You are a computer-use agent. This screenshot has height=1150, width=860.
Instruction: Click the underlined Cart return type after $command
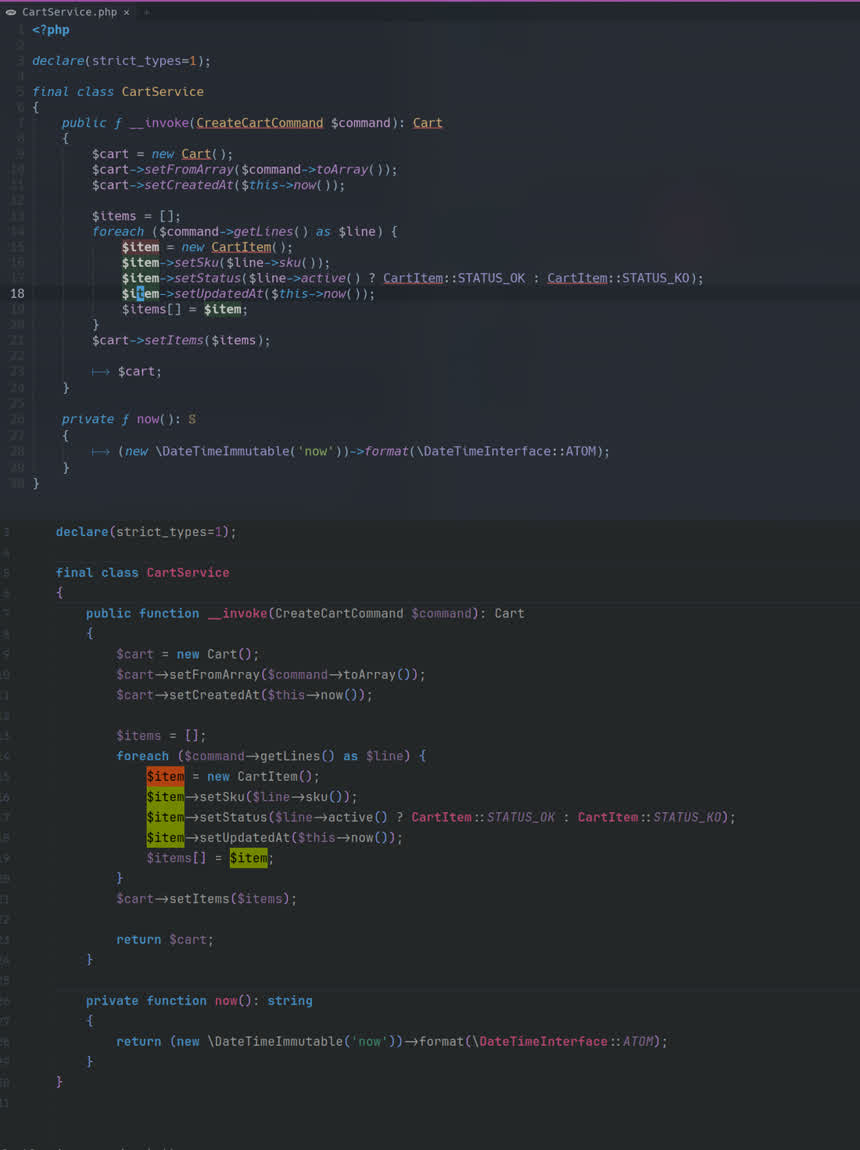[427, 122]
